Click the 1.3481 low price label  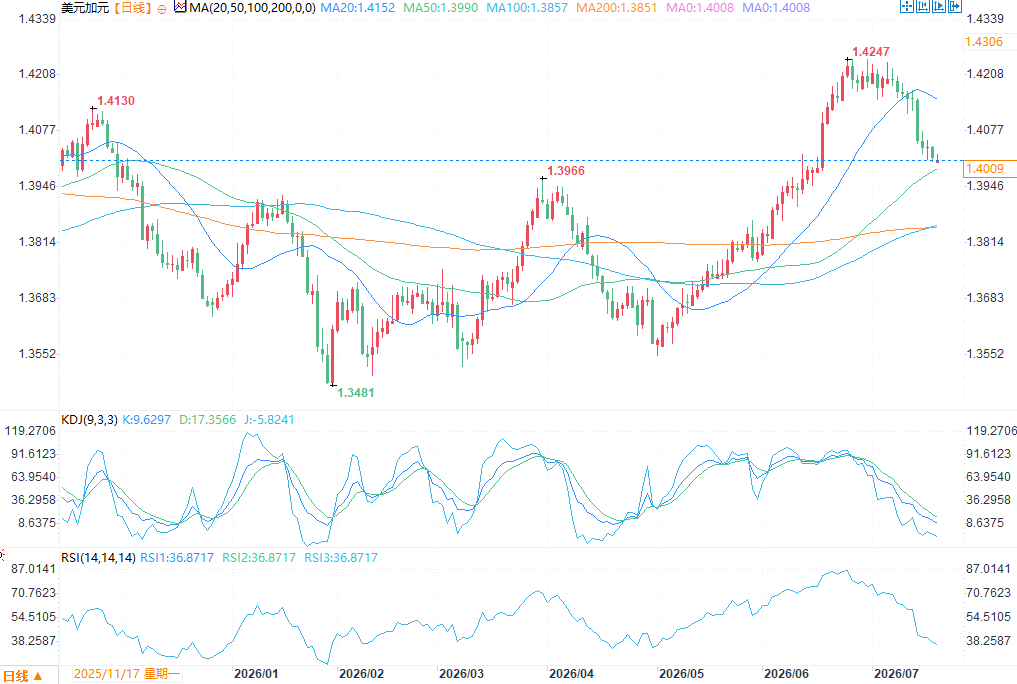click(x=355, y=392)
